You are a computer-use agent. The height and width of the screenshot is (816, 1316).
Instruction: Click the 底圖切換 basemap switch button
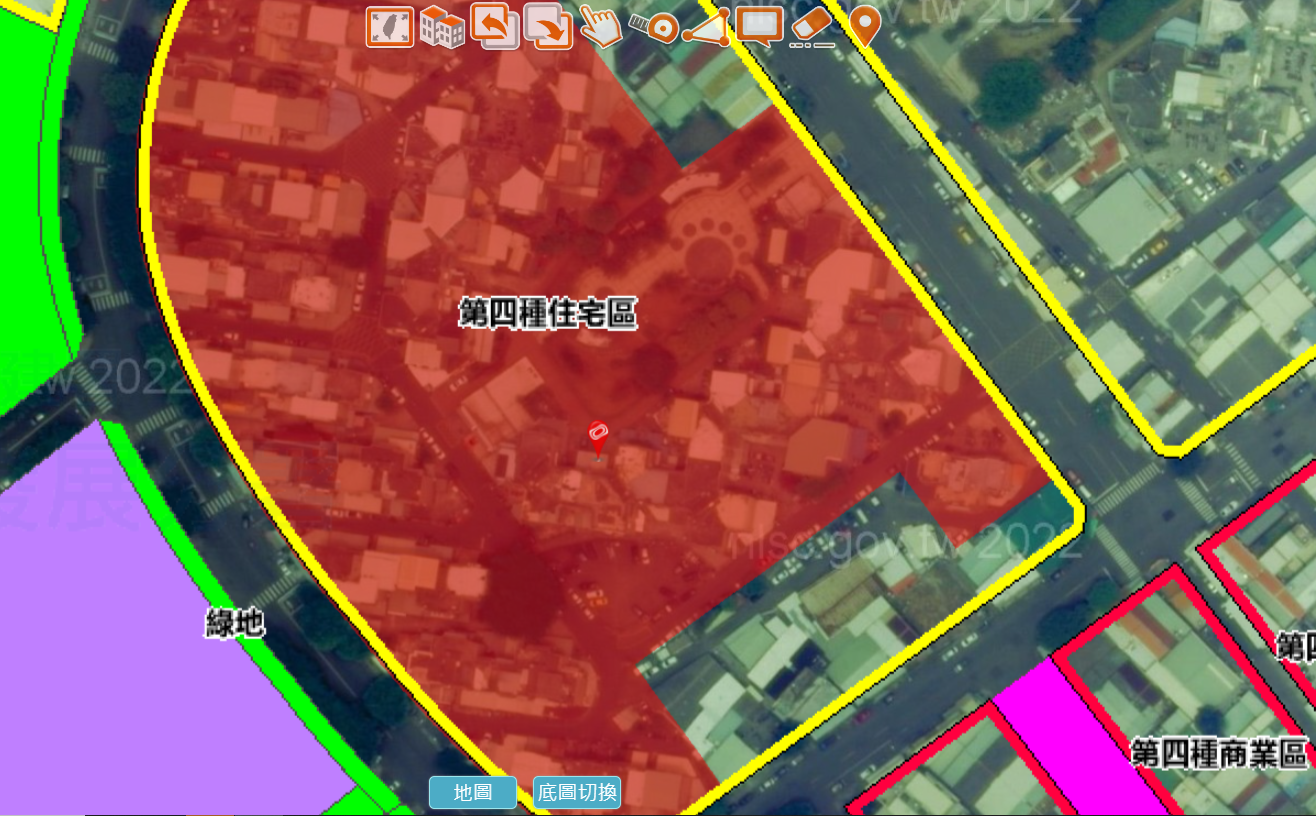(x=577, y=792)
